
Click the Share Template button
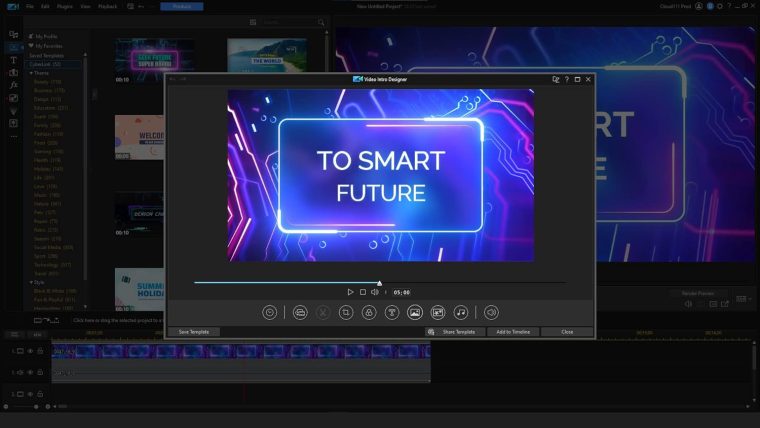455,332
